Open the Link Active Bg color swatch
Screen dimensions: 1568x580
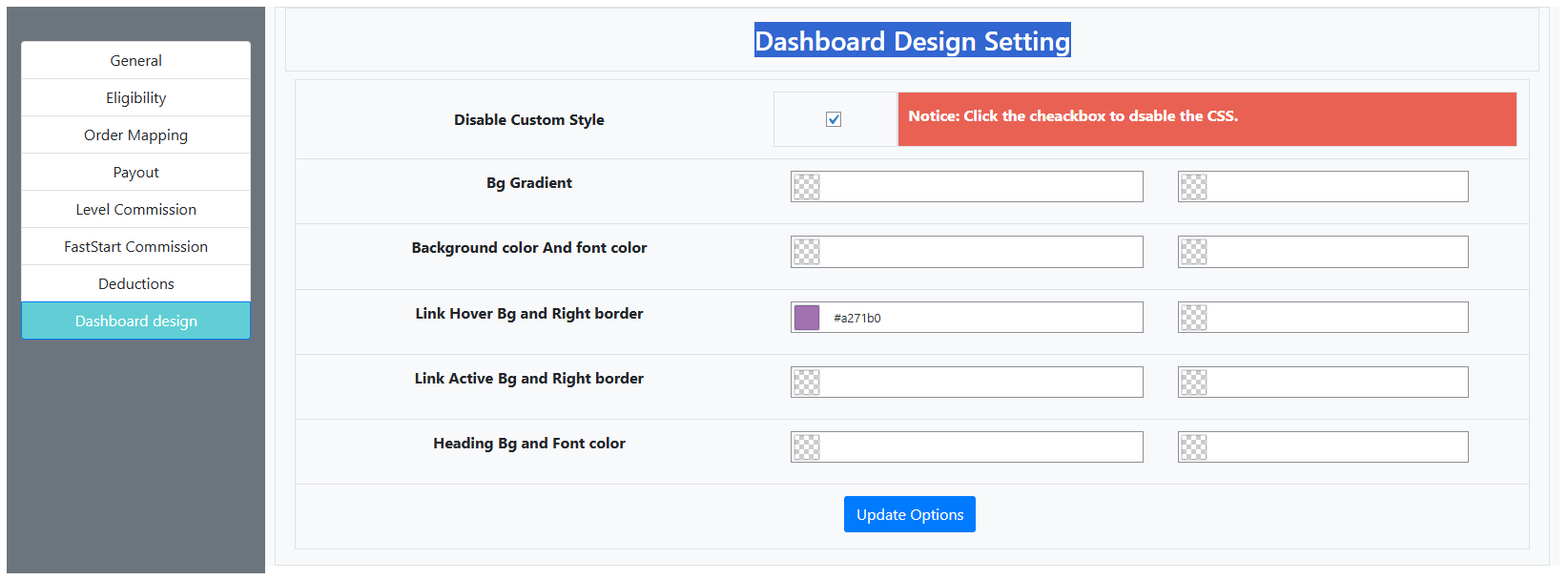[x=807, y=383]
